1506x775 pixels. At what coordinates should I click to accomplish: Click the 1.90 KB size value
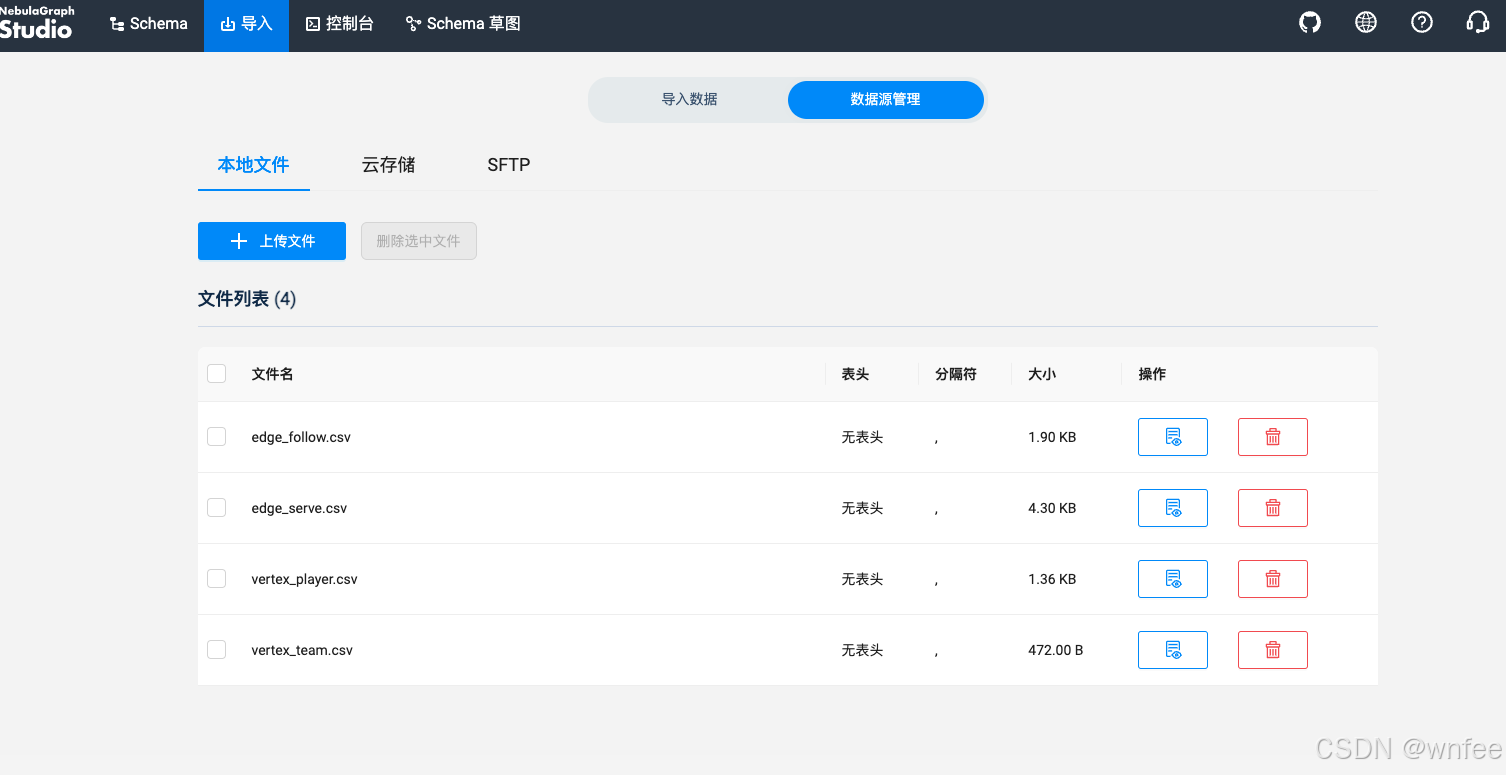[x=1052, y=437]
